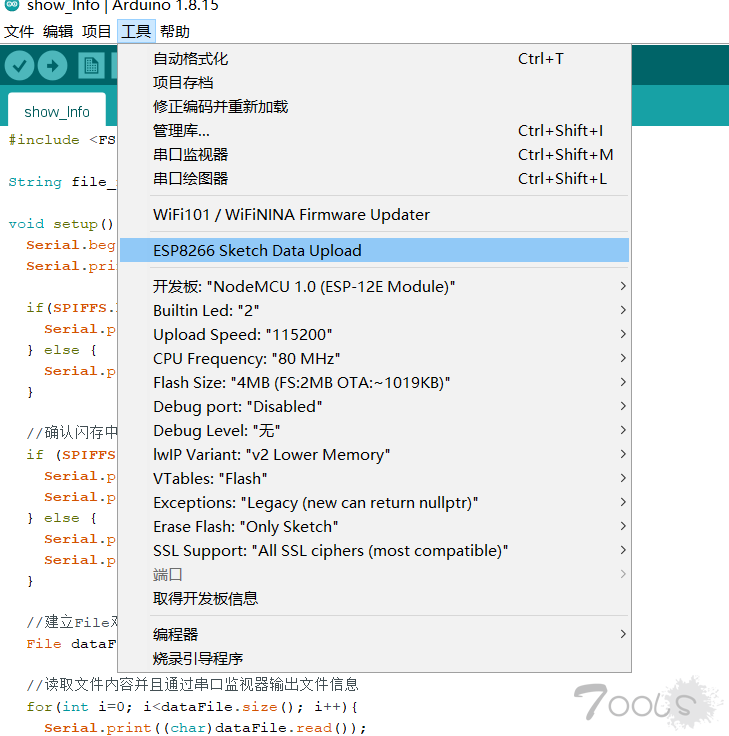Click the "#include" line in the editor
Image resolution: width=729 pixels, height=736 pixels.
click(62, 140)
